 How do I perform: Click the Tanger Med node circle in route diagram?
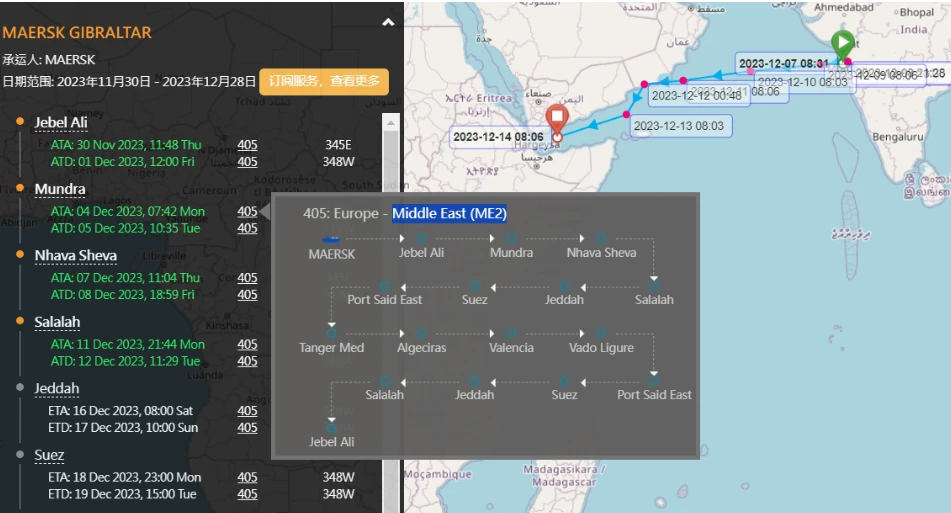pos(331,334)
